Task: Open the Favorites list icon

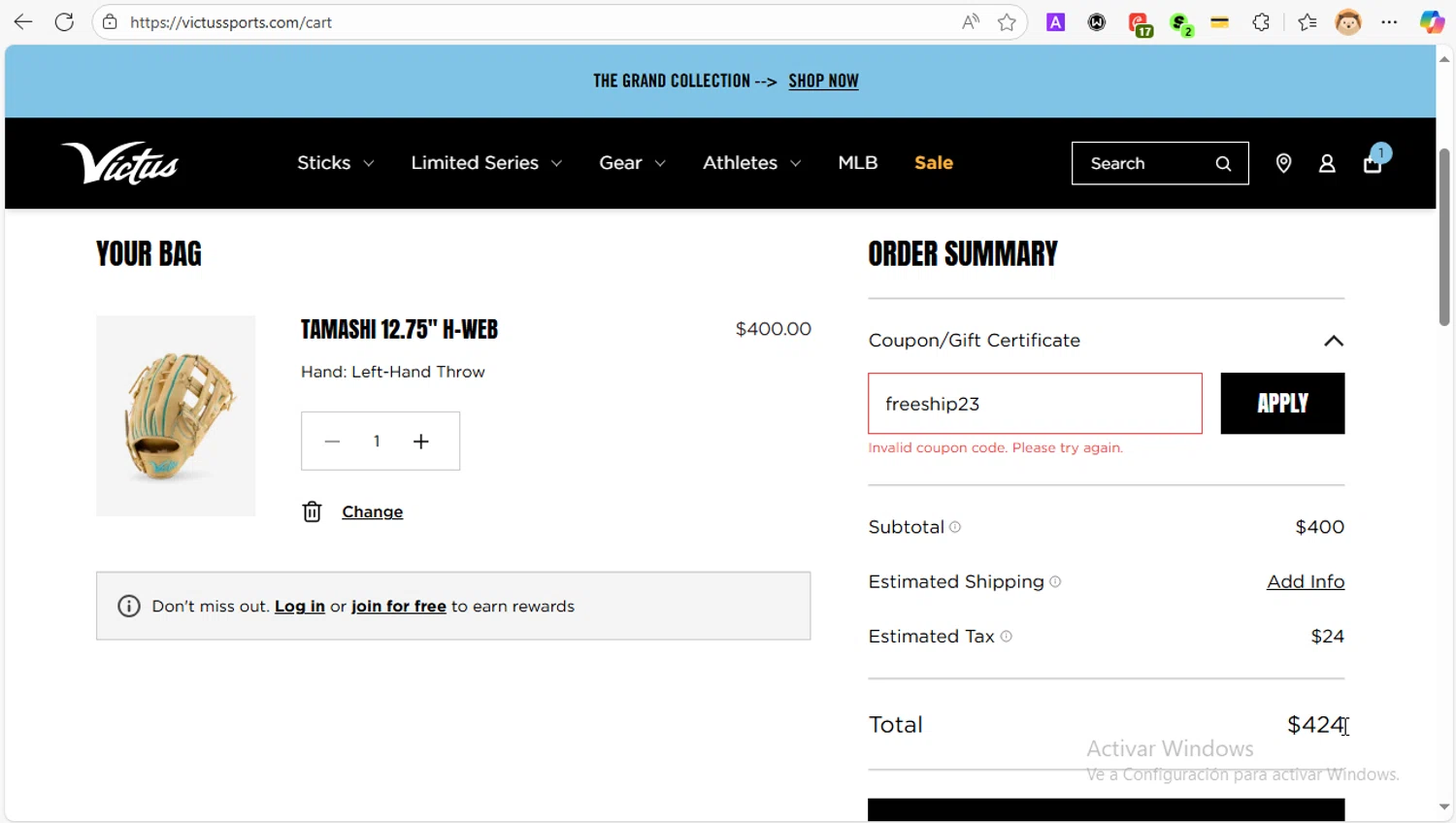Action: tap(1307, 21)
